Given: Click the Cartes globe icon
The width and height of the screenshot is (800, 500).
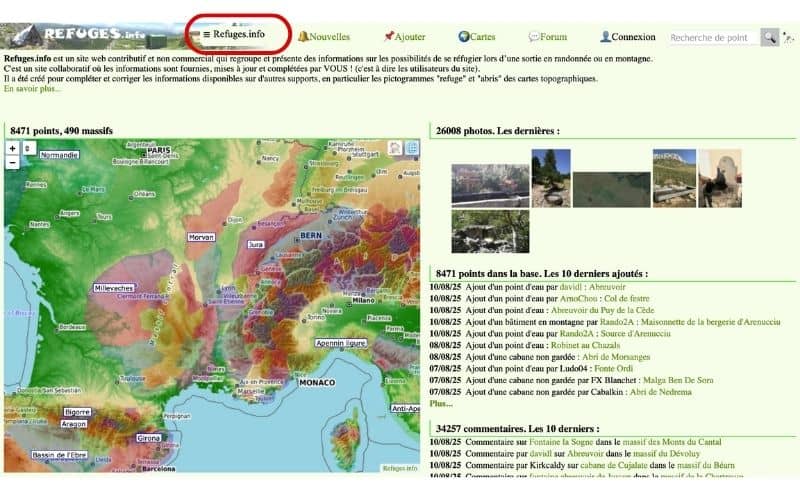Looking at the screenshot, I should coord(464,37).
